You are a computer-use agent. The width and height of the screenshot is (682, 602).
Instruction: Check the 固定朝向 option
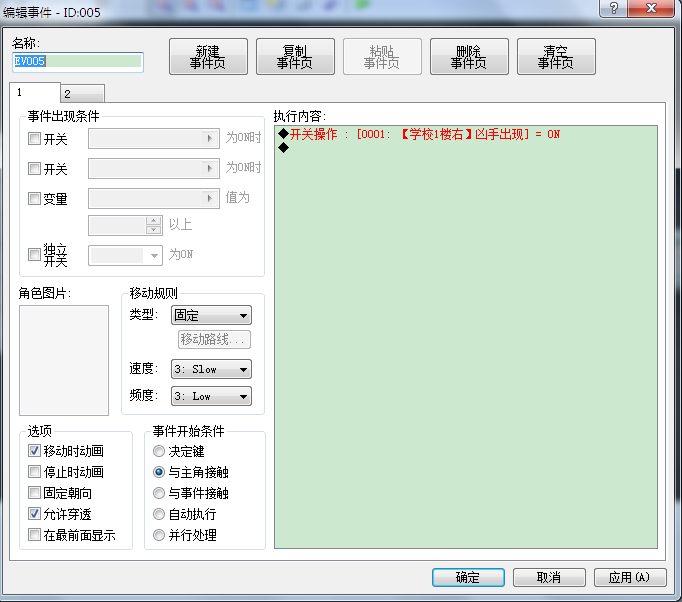[34, 492]
